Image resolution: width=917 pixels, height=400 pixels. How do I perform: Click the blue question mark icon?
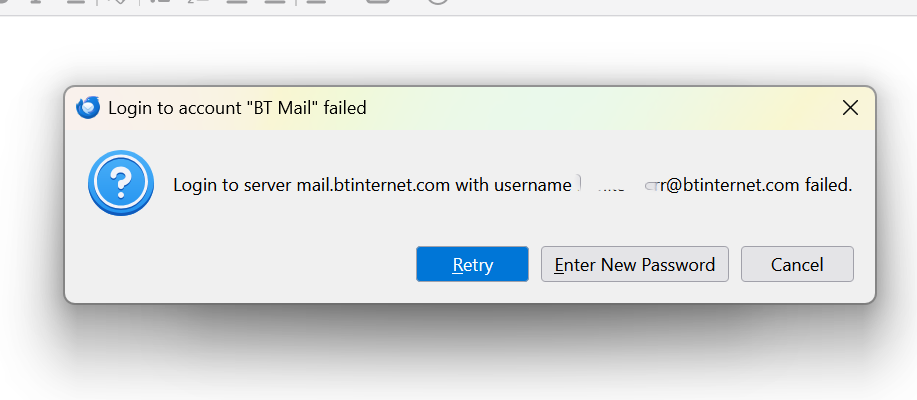tap(121, 183)
